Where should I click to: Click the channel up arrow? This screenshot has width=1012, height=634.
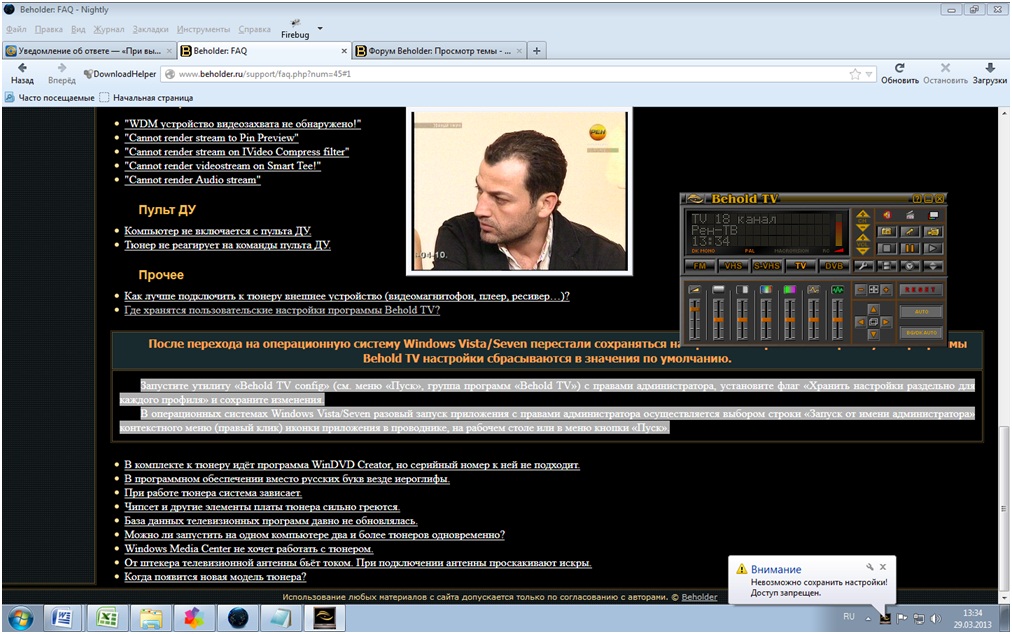[x=862, y=214]
